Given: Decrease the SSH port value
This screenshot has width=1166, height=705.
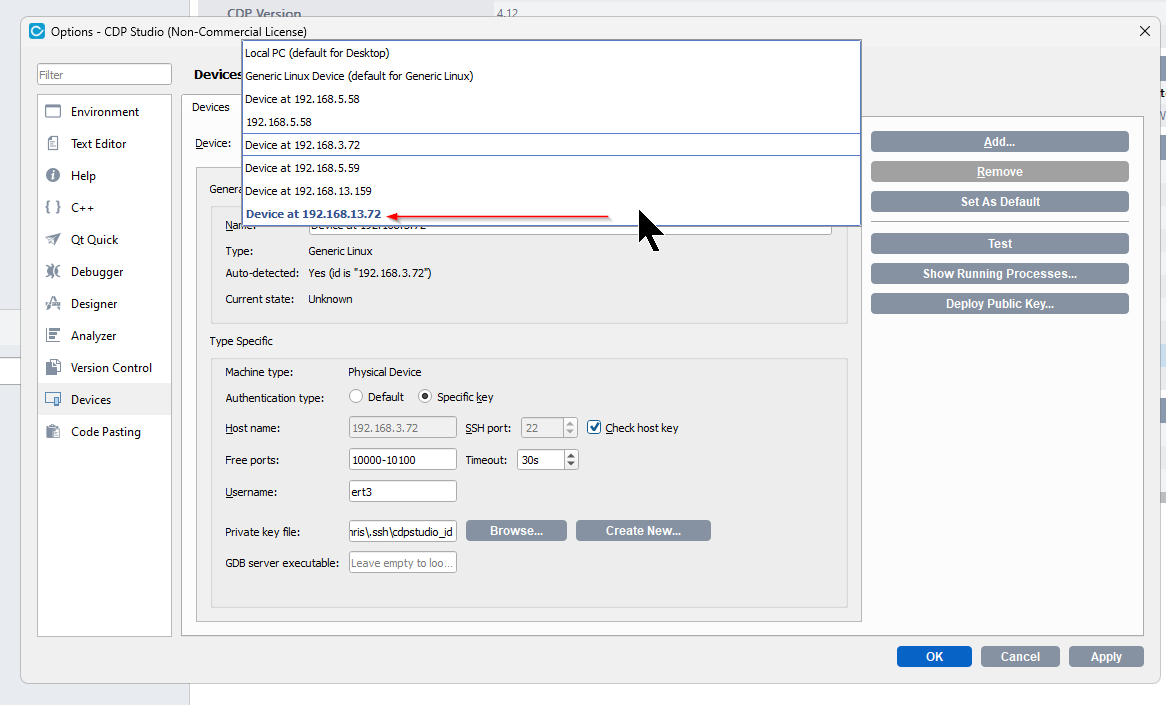Looking at the screenshot, I should tap(570, 432).
